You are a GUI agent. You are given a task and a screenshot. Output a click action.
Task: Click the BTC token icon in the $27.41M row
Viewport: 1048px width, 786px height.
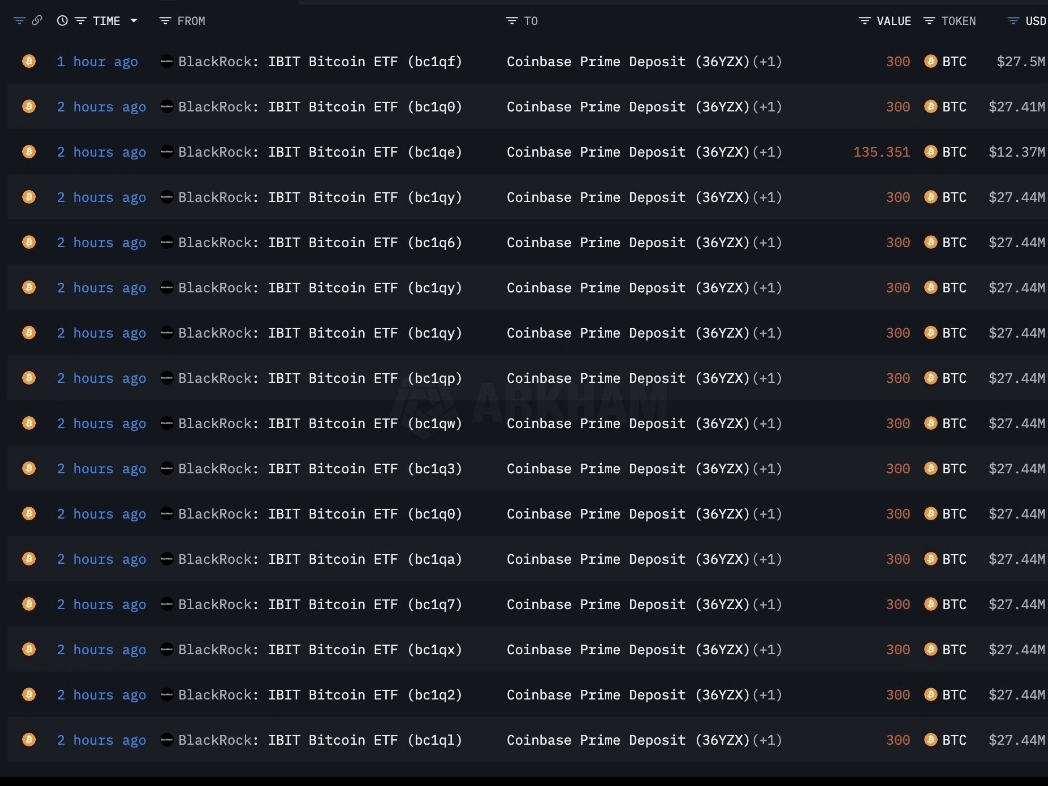pyautogui.click(x=930, y=106)
